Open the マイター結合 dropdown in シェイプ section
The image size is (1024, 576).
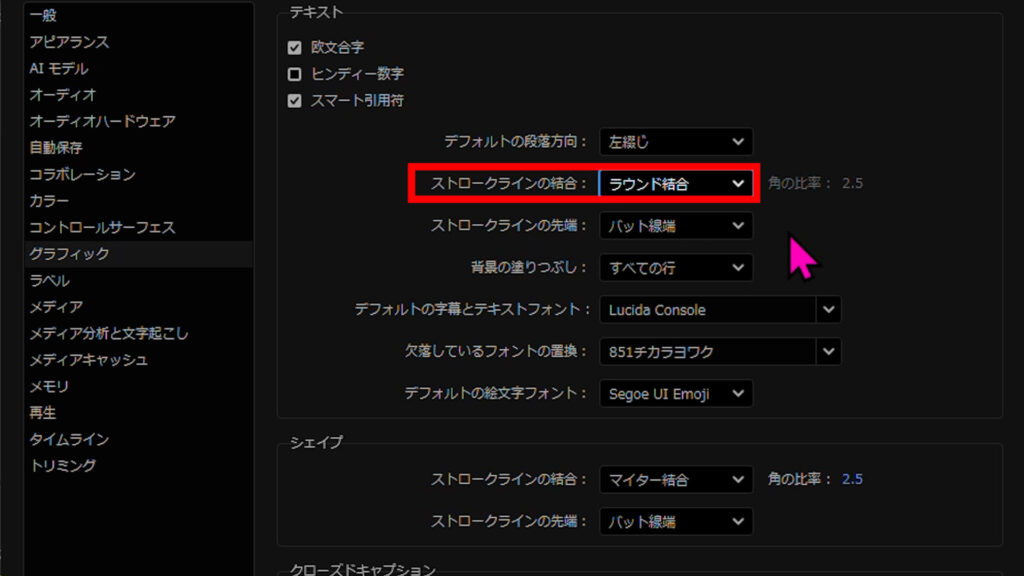(676, 480)
